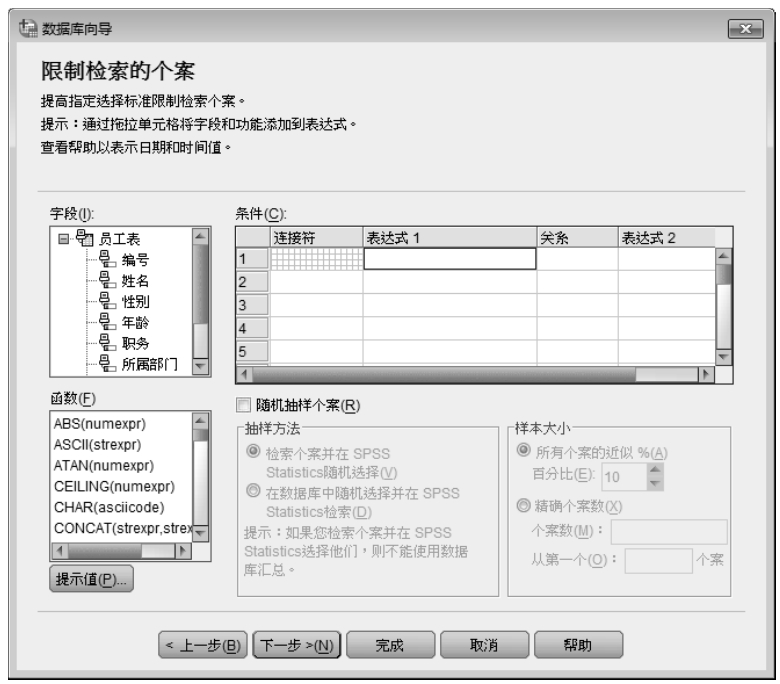Click the 性别 field icon
The height and width of the screenshot is (684, 780).
107,301
